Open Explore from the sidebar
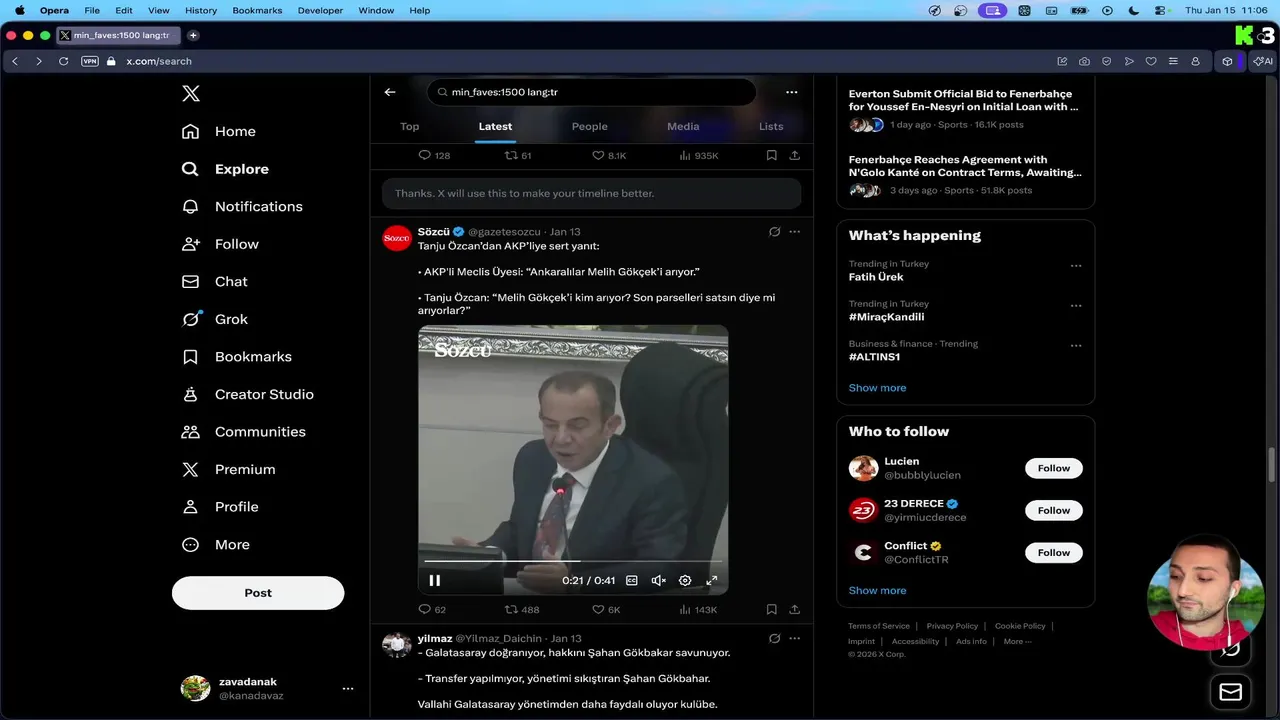1280x720 pixels. coord(225,169)
